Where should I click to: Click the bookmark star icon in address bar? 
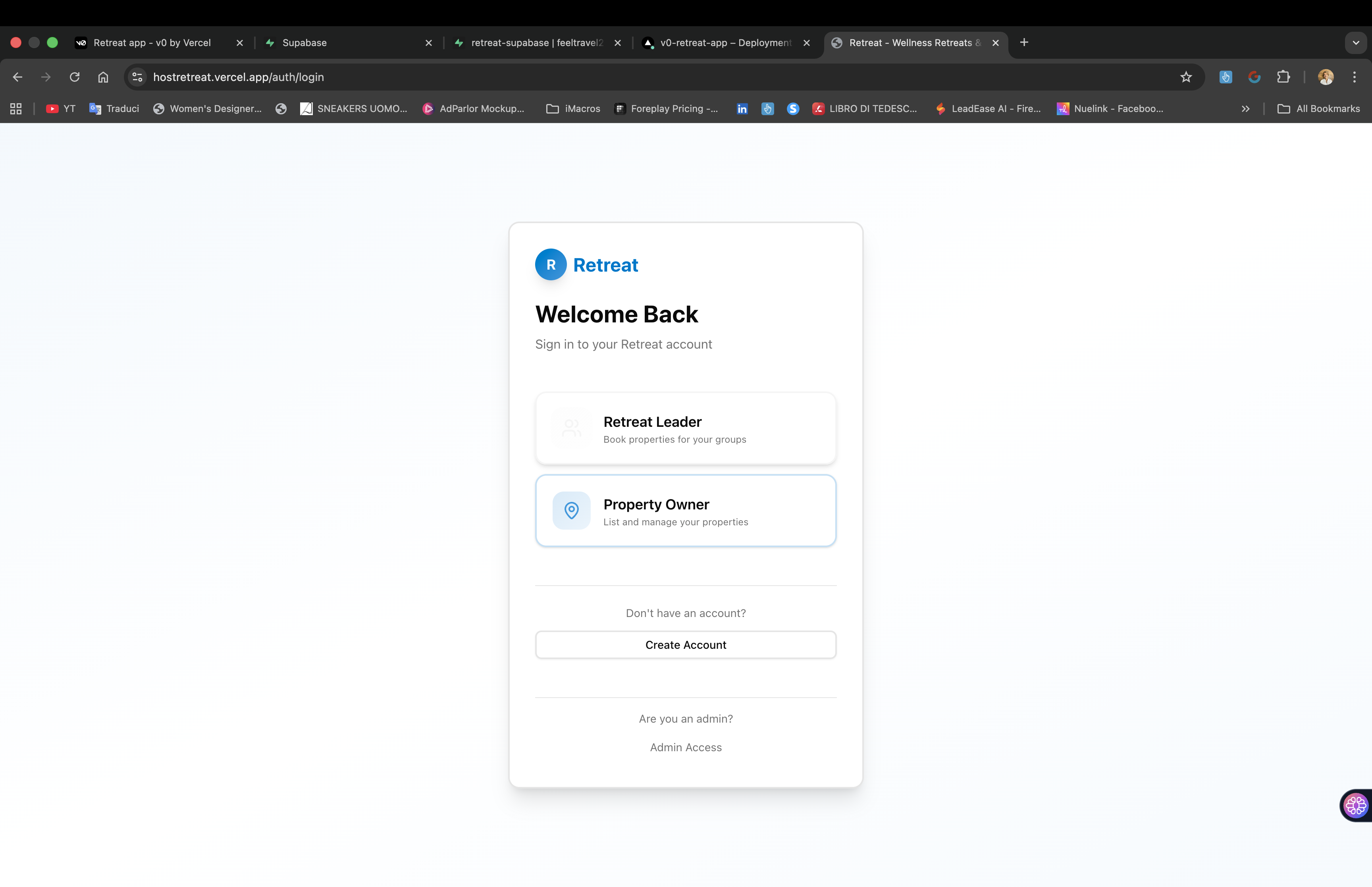(x=1185, y=77)
